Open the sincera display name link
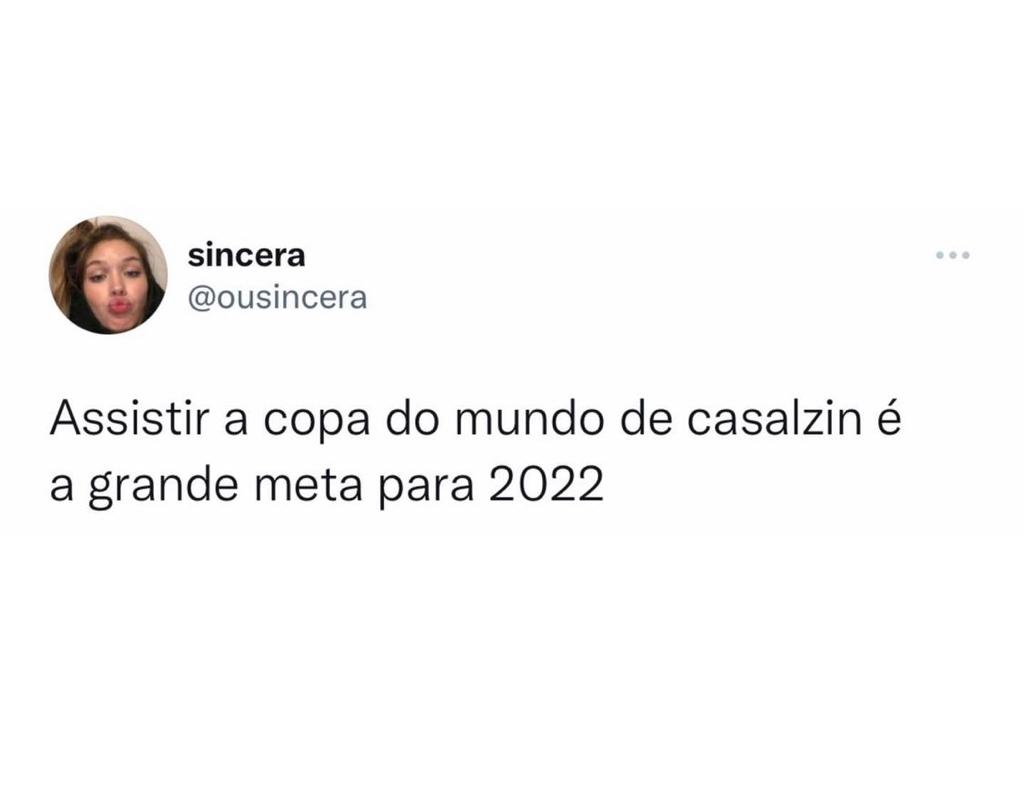 246,255
